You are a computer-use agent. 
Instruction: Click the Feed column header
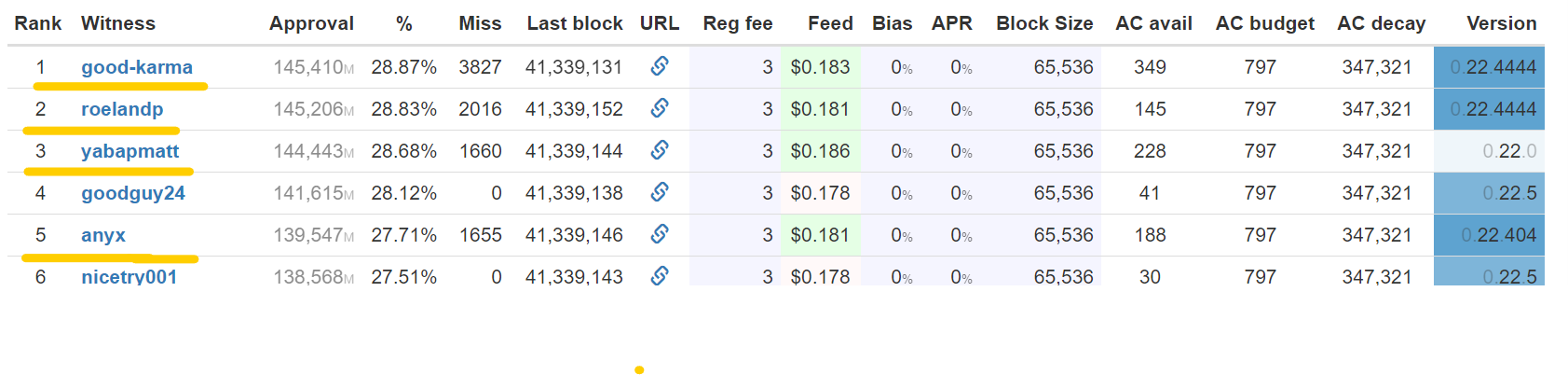[830, 23]
